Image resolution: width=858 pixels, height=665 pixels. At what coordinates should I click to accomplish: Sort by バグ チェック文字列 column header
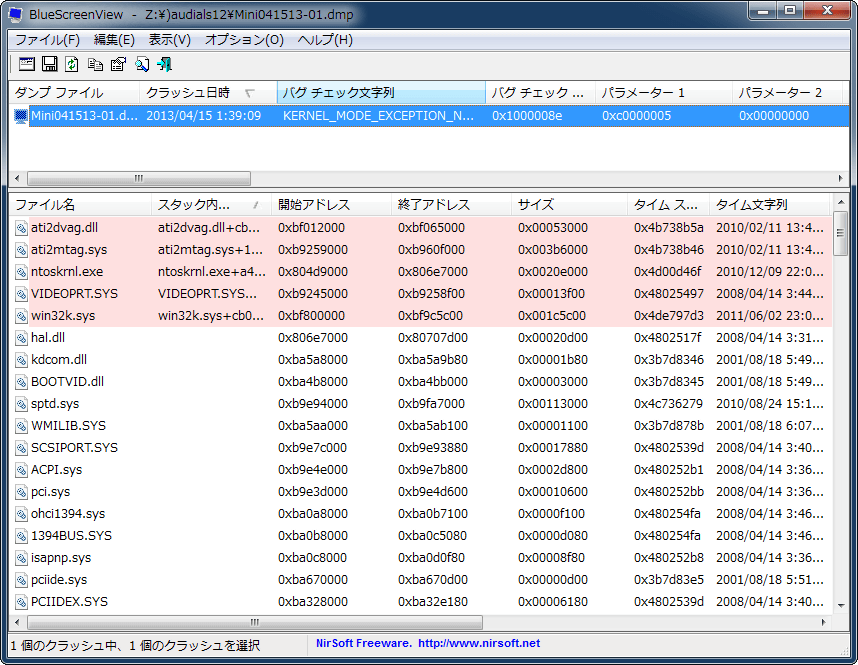coord(381,92)
